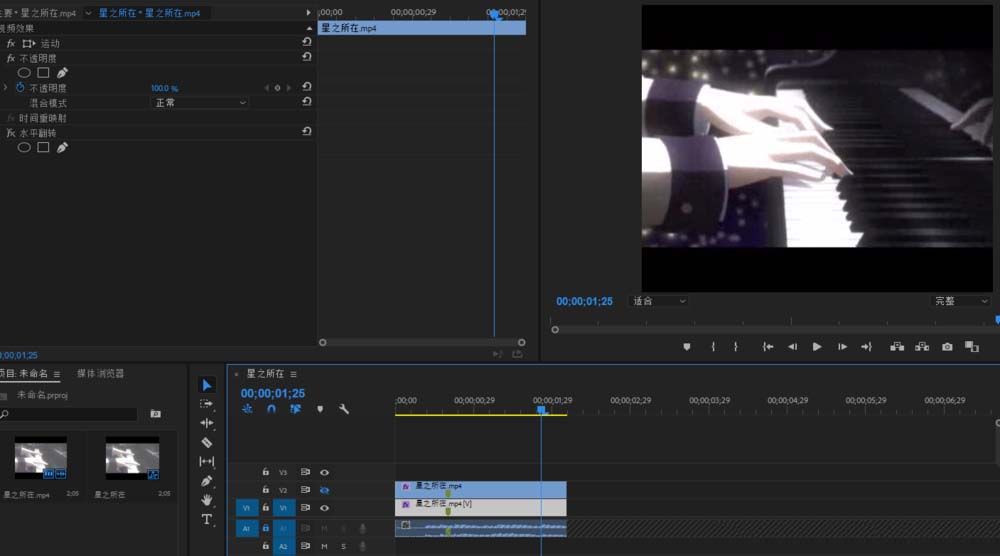Toggle effect controls timeline view arrow
Image resolution: width=1000 pixels, height=556 pixels.
[x=309, y=12]
